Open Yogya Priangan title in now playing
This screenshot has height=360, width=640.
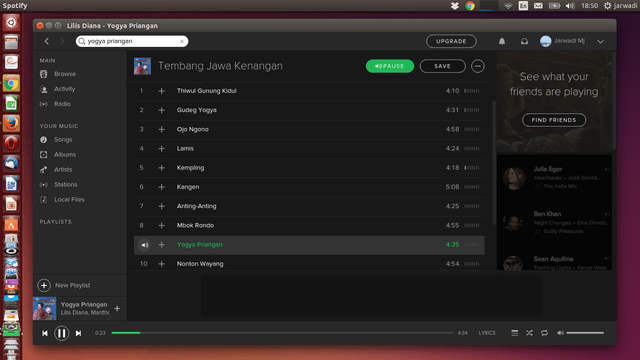[x=84, y=304]
